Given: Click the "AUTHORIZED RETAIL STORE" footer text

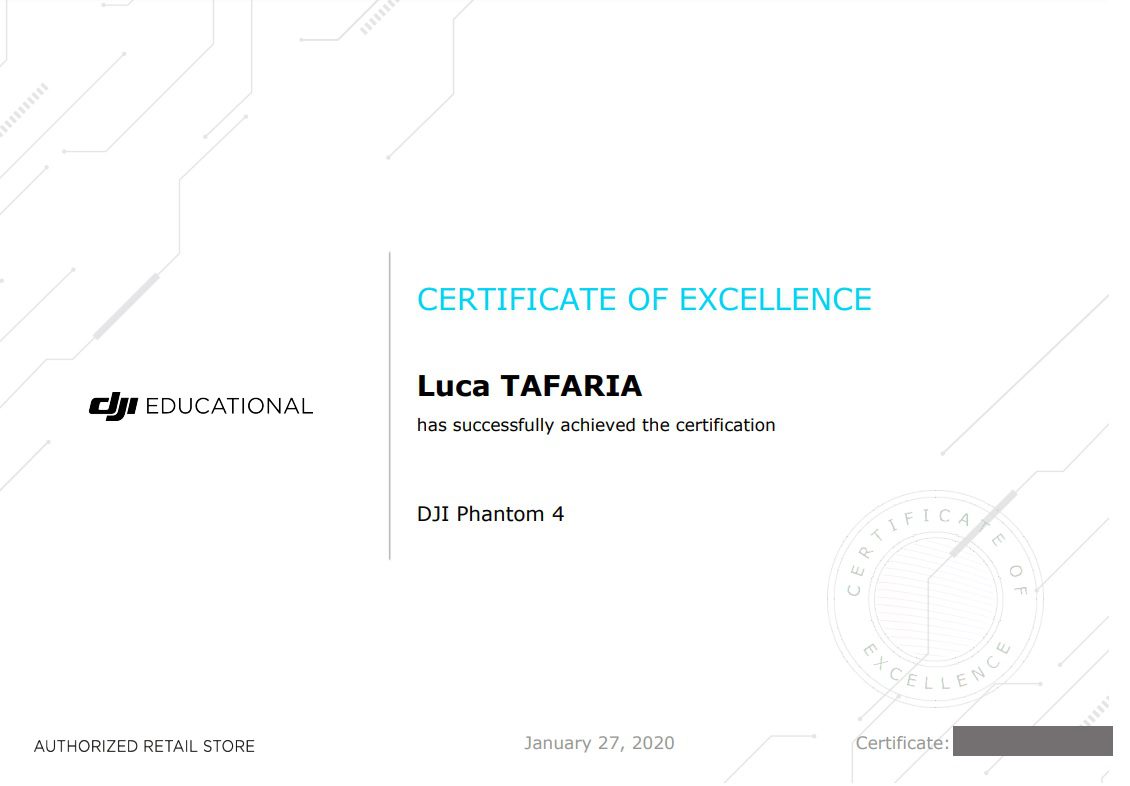Looking at the screenshot, I should pos(144,746).
